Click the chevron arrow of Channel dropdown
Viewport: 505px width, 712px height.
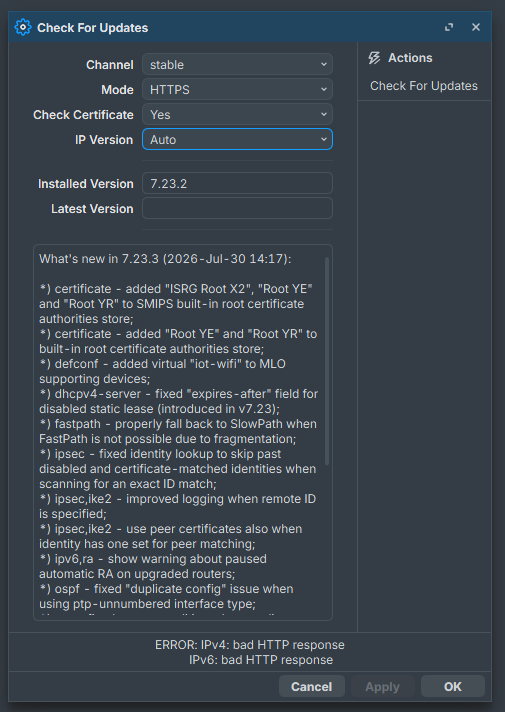pos(323,64)
